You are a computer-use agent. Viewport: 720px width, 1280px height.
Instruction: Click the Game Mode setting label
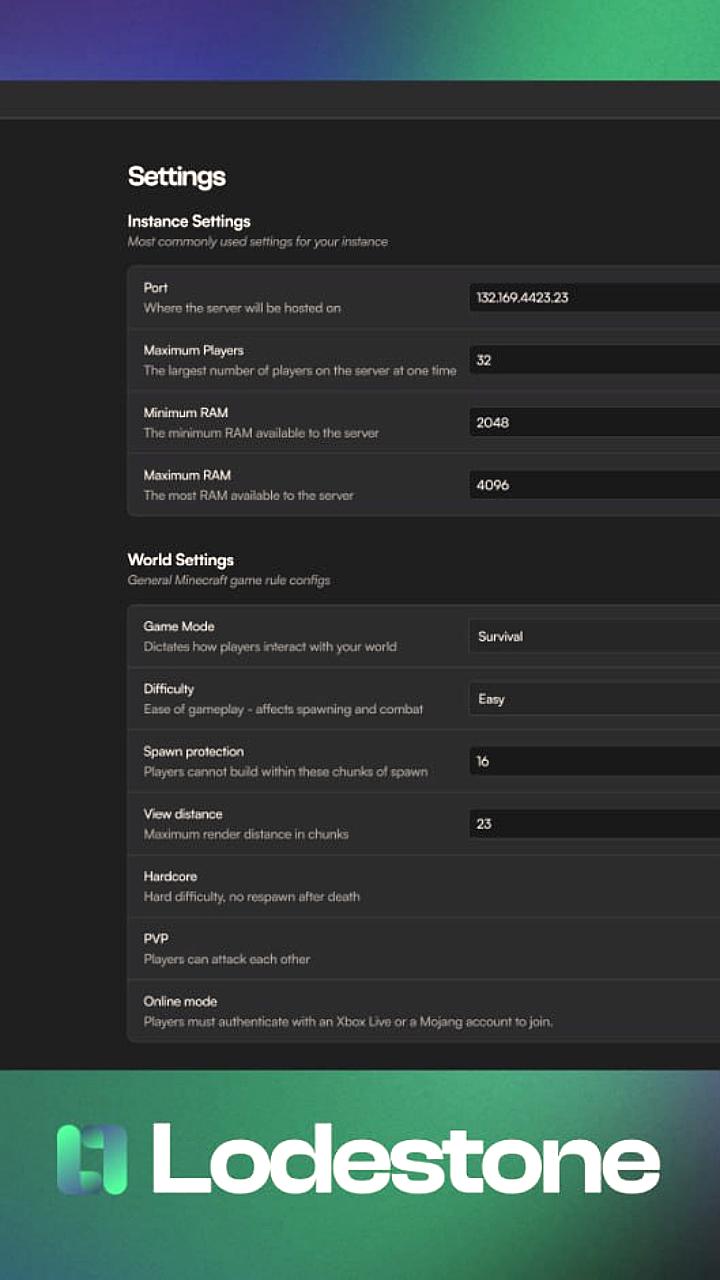[179, 626]
